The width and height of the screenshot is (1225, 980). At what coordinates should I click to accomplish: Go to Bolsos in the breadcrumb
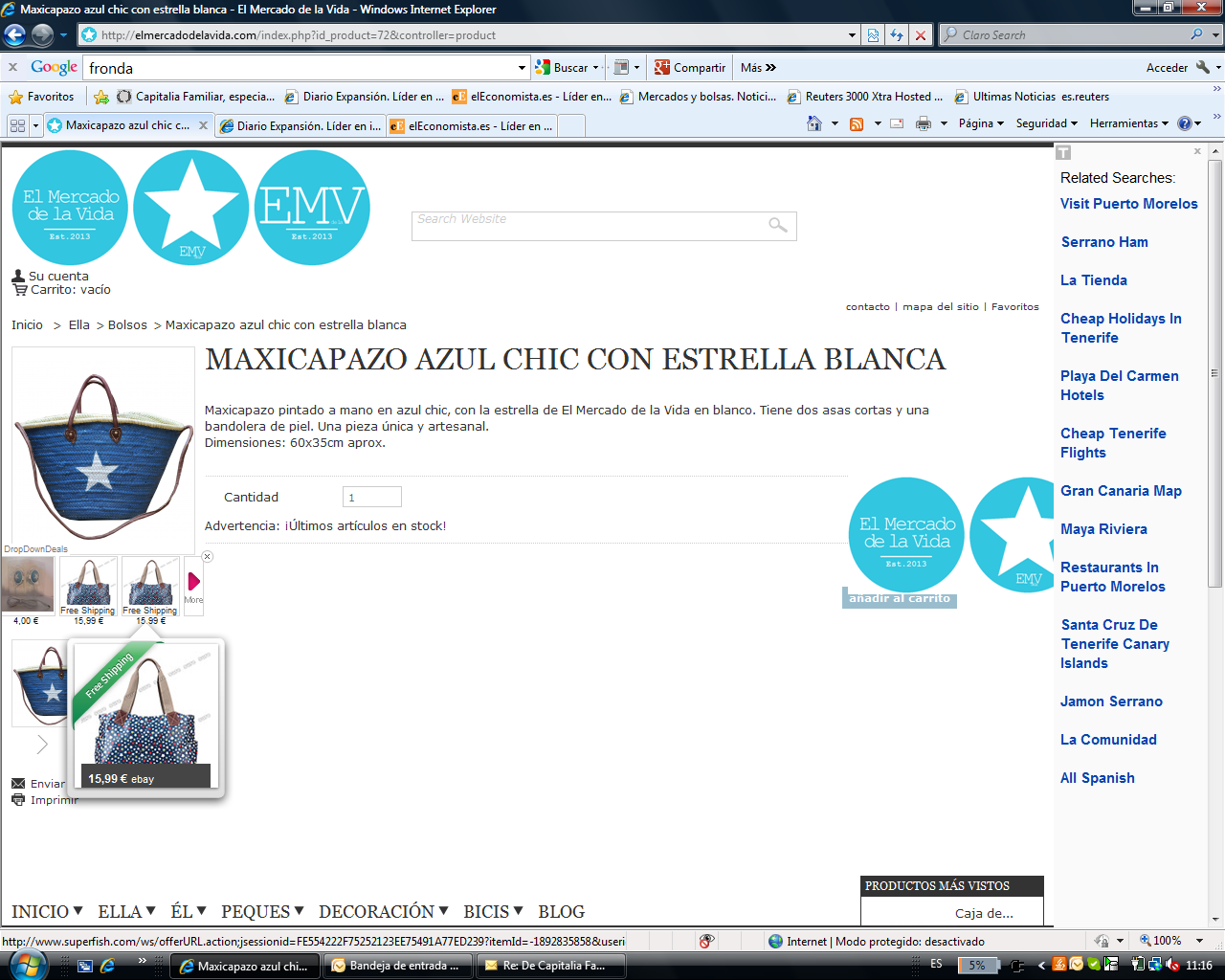pos(127,325)
